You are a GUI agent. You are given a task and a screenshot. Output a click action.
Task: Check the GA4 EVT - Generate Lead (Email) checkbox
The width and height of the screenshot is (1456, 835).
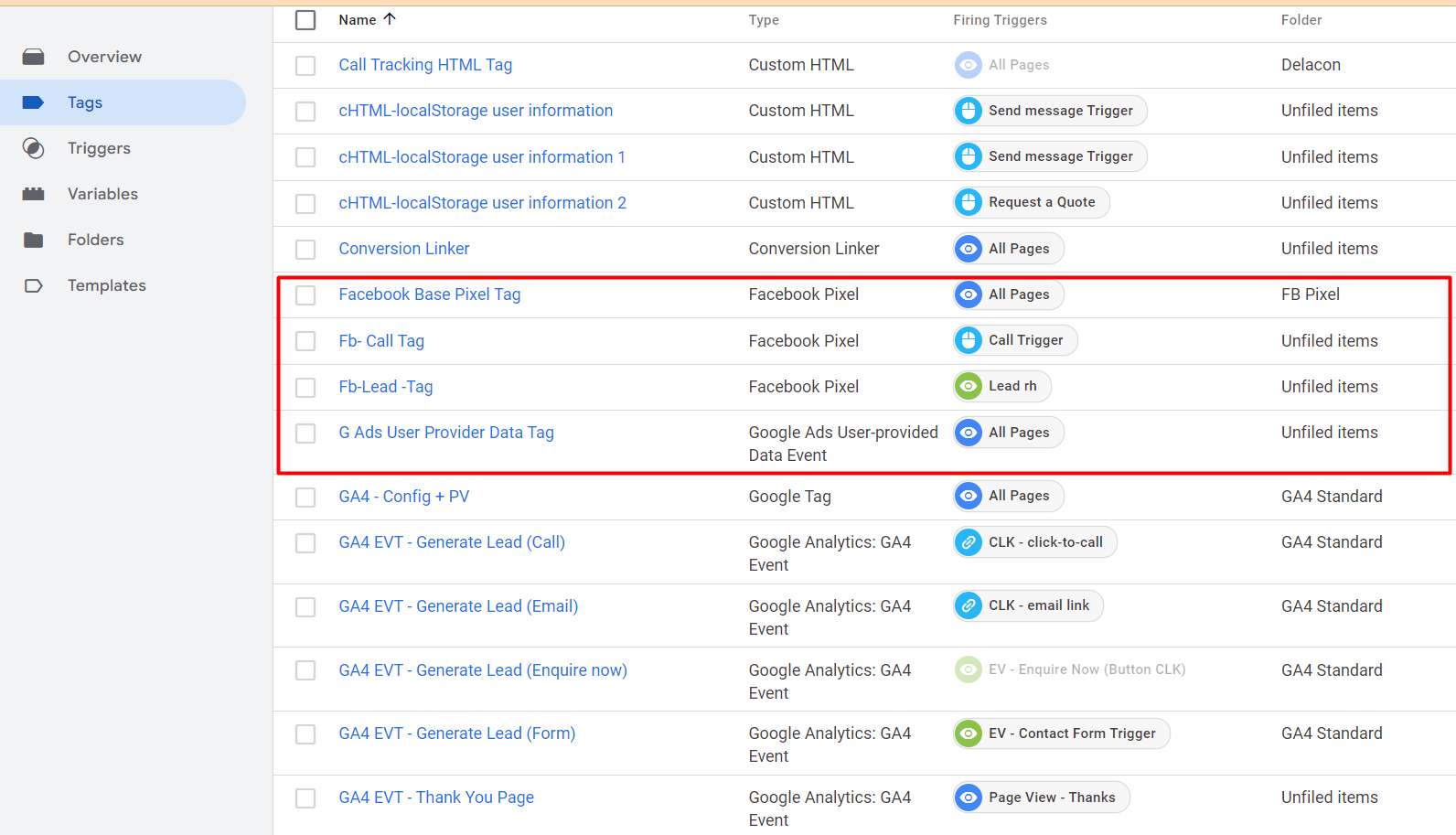(305, 607)
